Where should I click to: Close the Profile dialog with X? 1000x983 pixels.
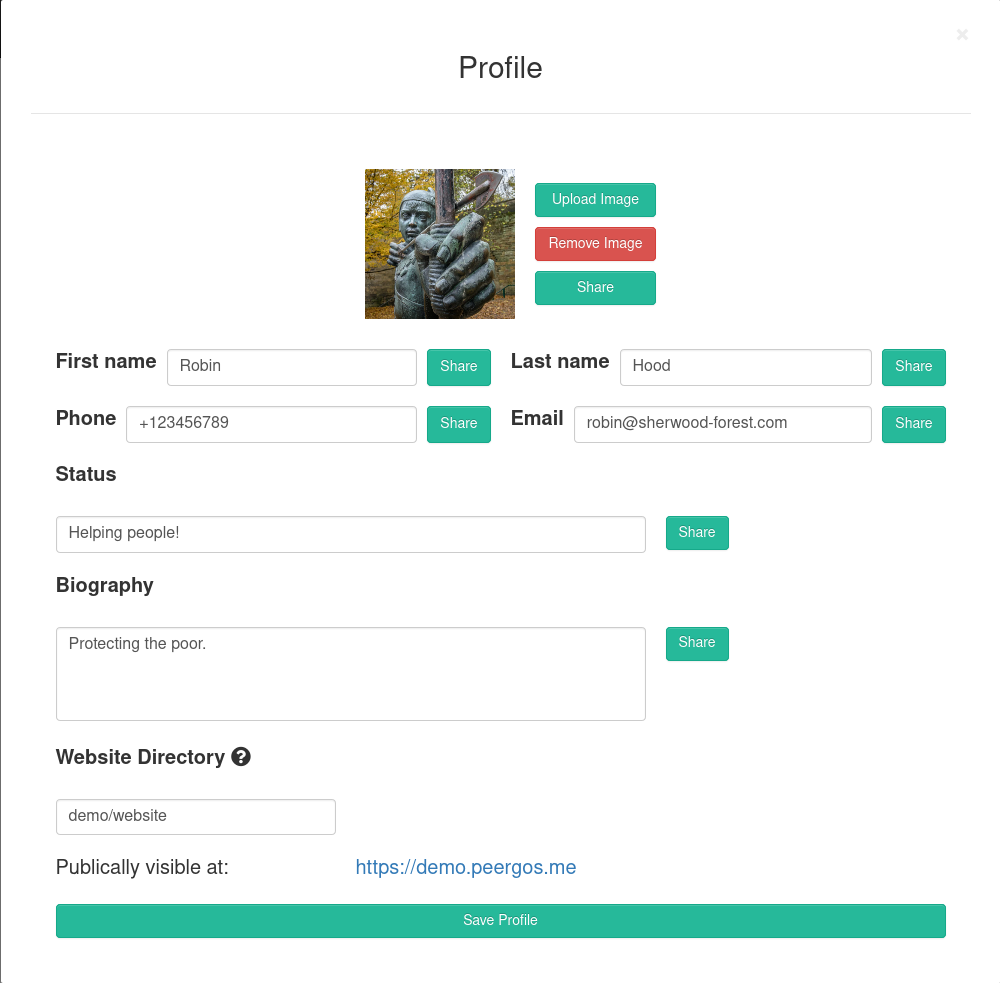tap(962, 34)
